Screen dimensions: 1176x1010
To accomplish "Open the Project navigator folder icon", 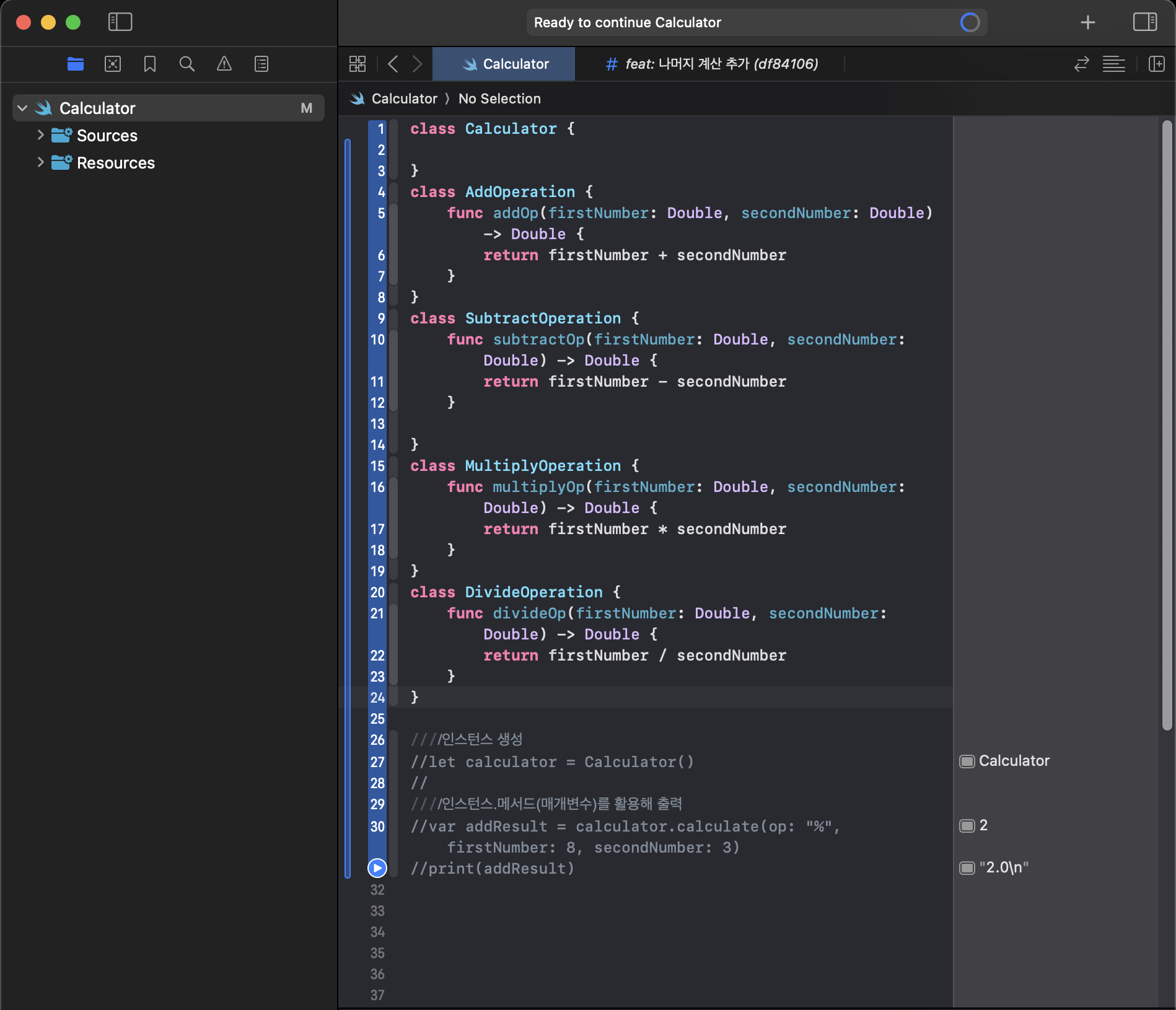I will pyautogui.click(x=76, y=64).
